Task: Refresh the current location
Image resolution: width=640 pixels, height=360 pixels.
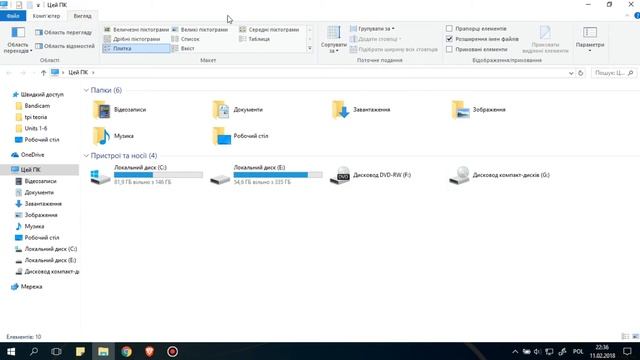Action: [580, 73]
